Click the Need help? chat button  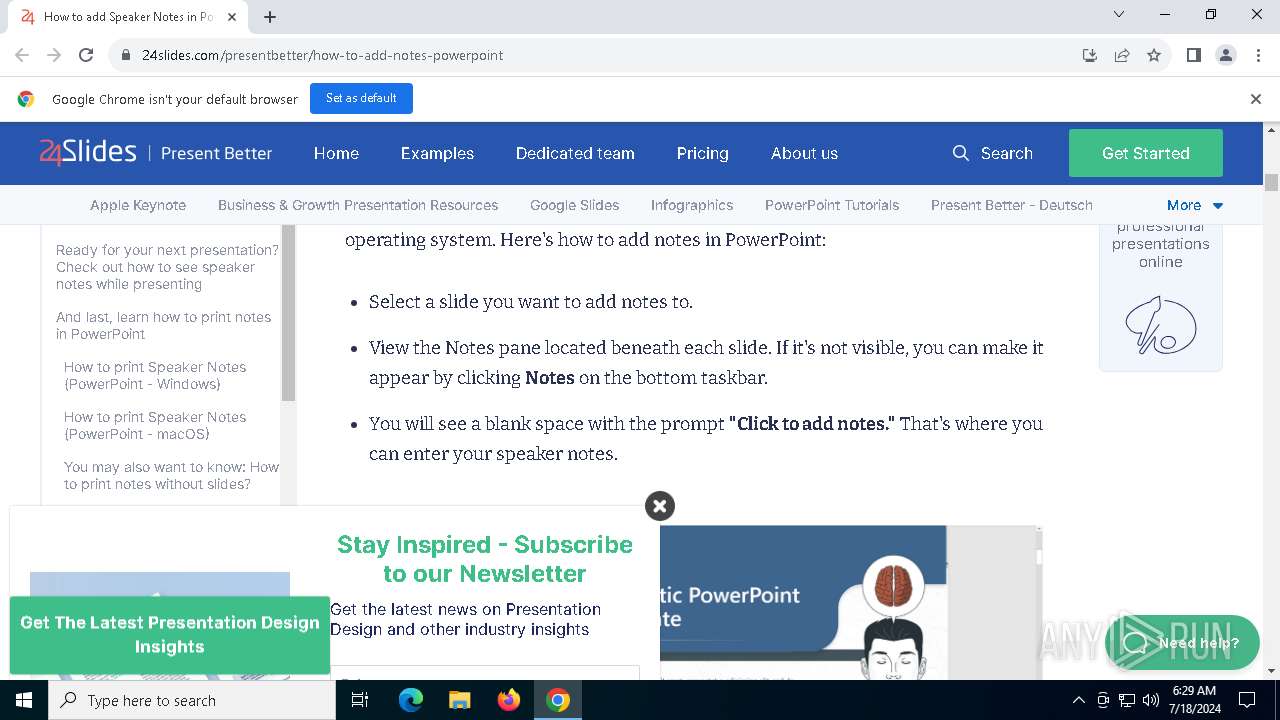tap(1182, 643)
